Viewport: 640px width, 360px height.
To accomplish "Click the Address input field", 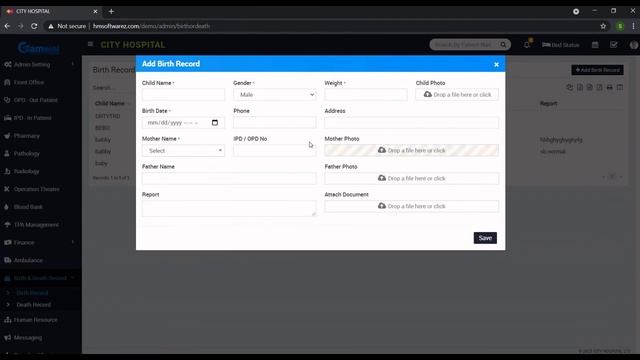I will coord(411,122).
